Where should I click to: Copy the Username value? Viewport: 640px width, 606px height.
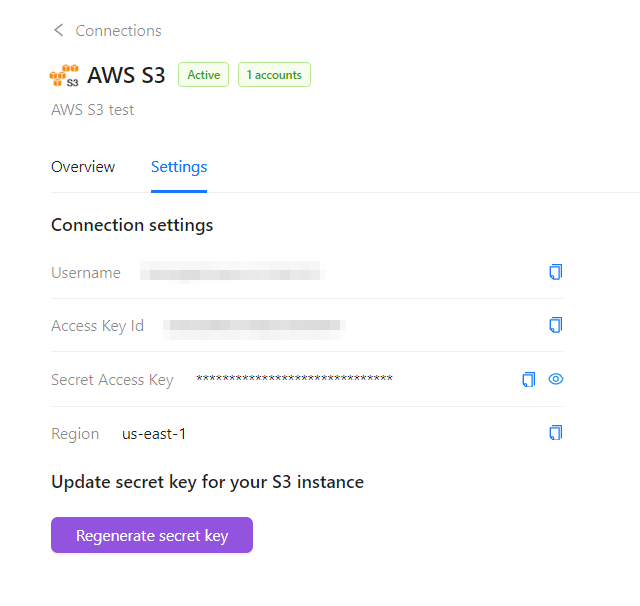click(x=556, y=272)
